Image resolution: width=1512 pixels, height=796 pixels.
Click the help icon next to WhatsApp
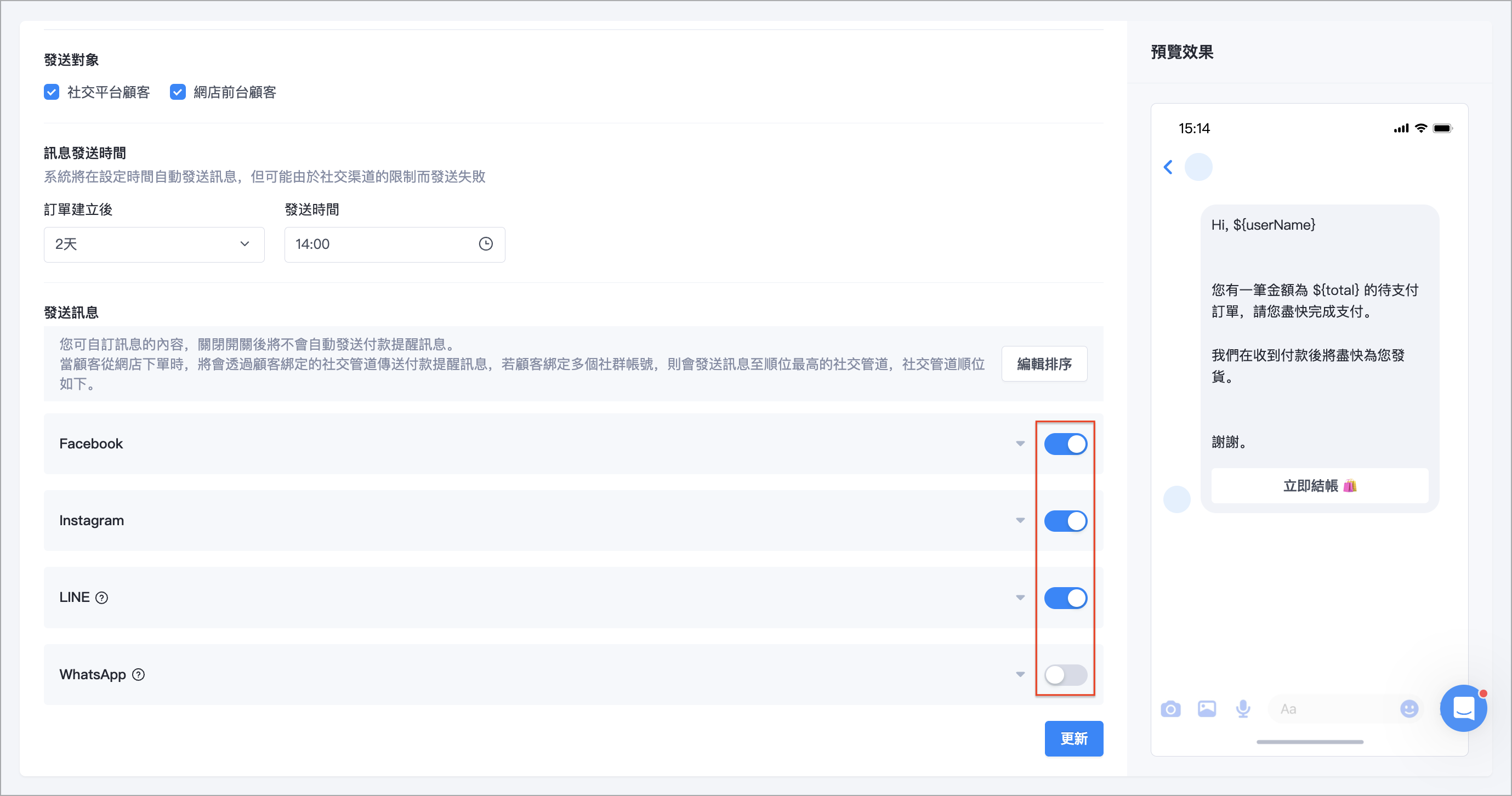click(x=139, y=674)
